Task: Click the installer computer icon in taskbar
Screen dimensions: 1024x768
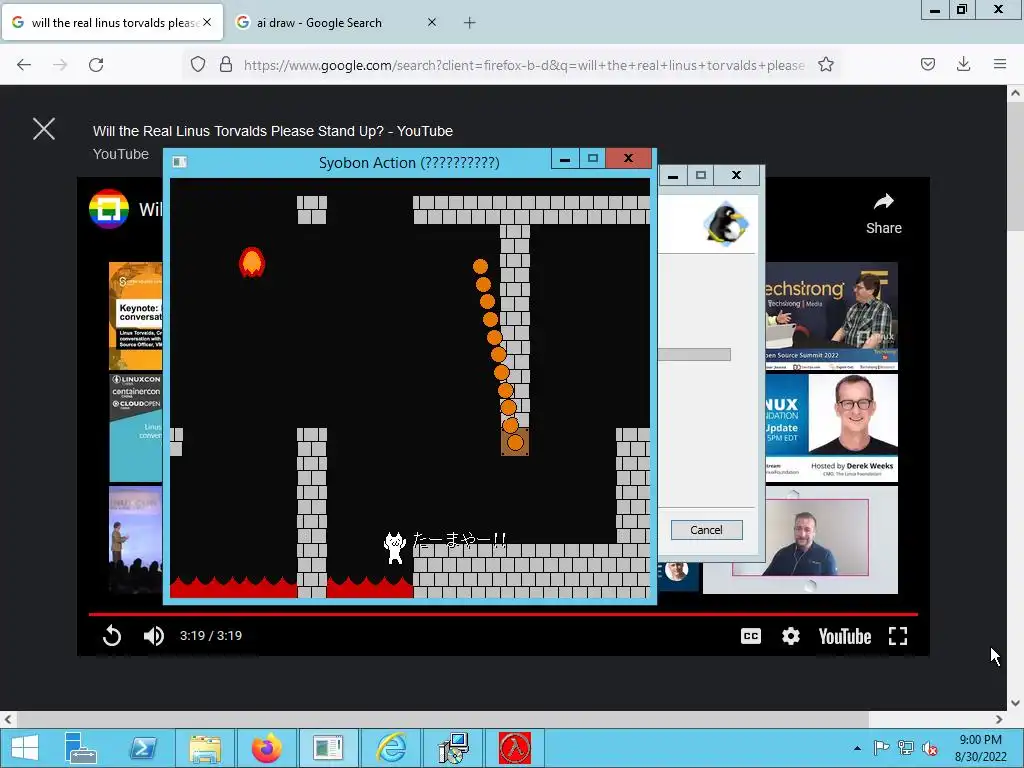Action: click(x=453, y=748)
